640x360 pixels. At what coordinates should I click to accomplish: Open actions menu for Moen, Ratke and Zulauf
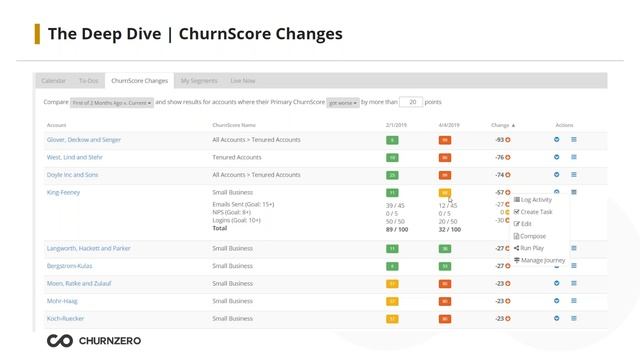point(573,283)
